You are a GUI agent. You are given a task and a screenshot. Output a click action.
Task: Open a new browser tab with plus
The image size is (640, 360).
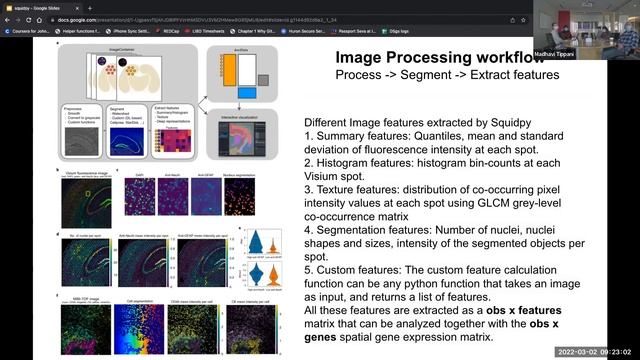click(90, 8)
